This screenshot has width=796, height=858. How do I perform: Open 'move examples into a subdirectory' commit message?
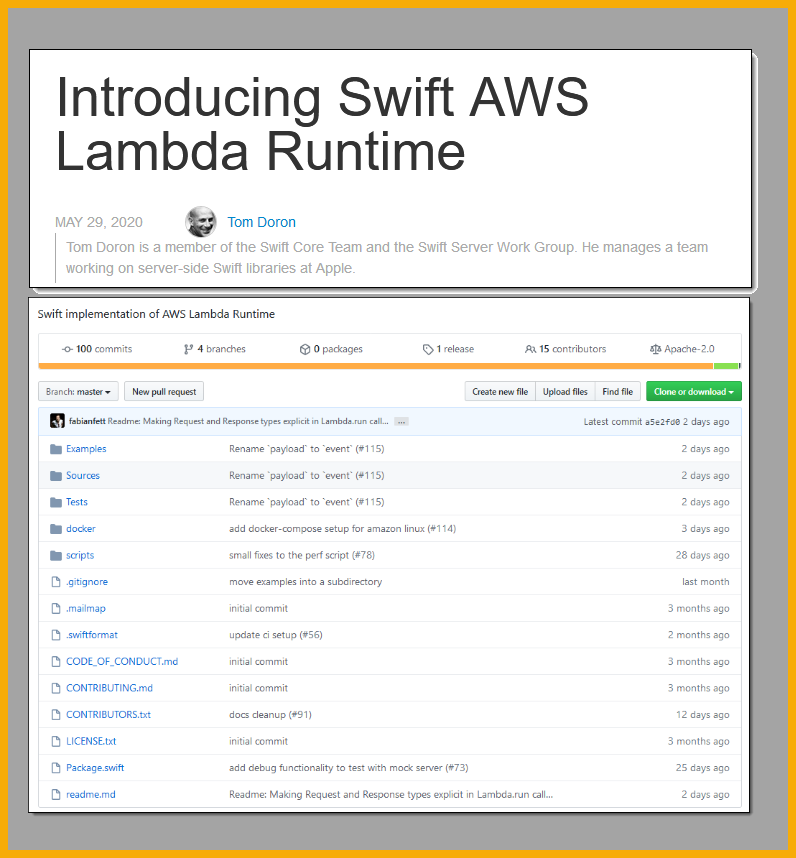[x=305, y=582]
